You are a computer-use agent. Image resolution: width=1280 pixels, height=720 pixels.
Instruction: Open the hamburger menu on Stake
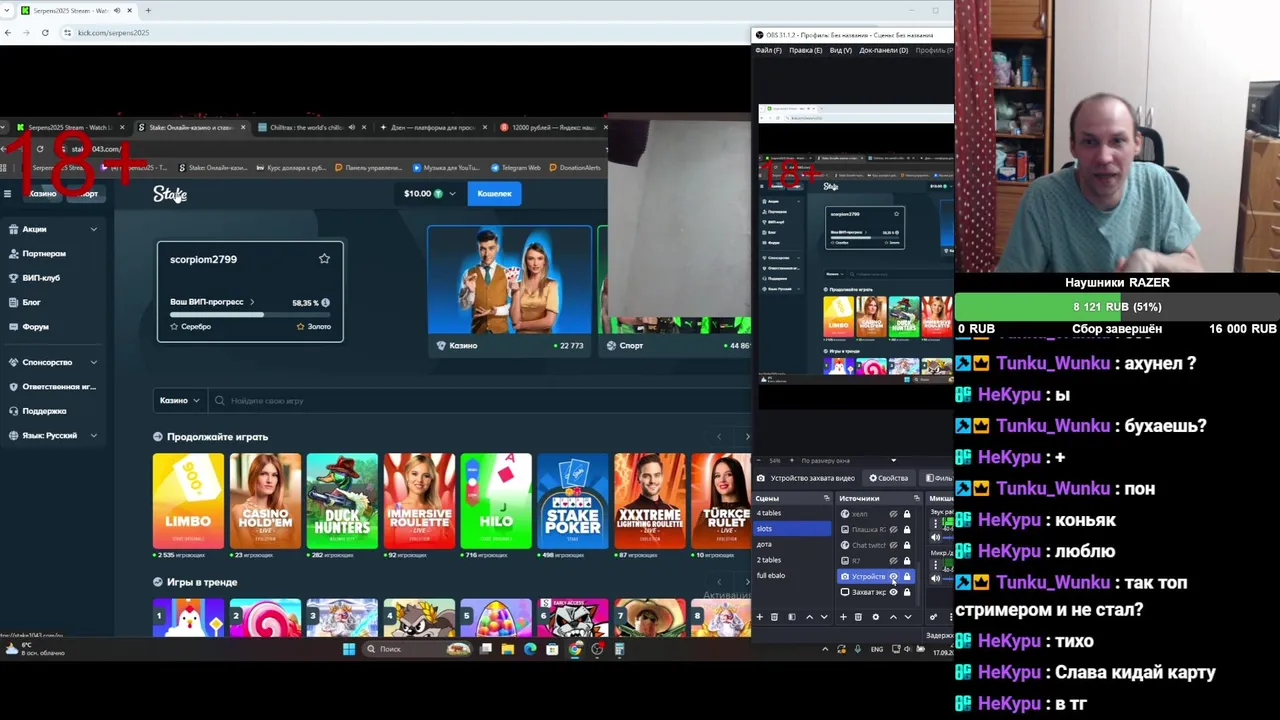pos(7,193)
